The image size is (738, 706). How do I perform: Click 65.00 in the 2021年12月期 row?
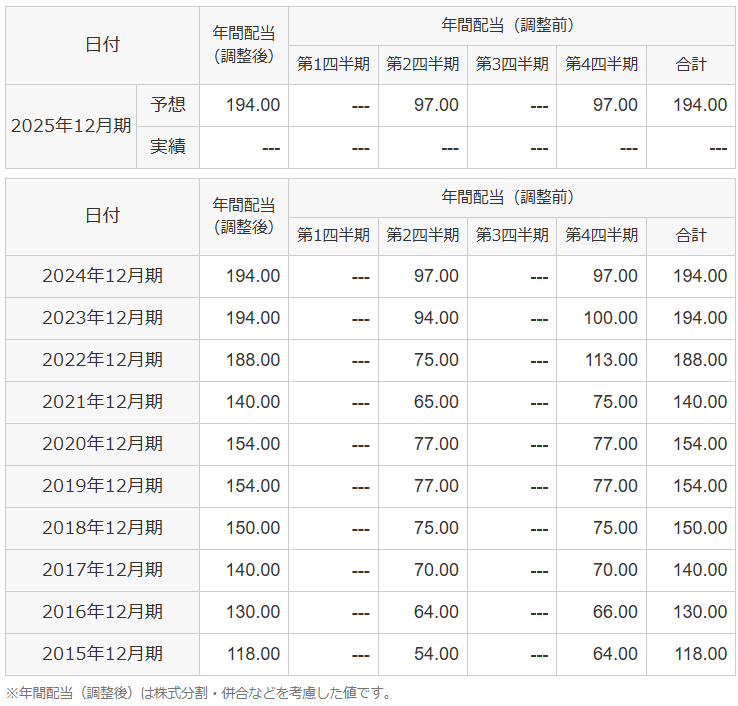click(x=436, y=402)
